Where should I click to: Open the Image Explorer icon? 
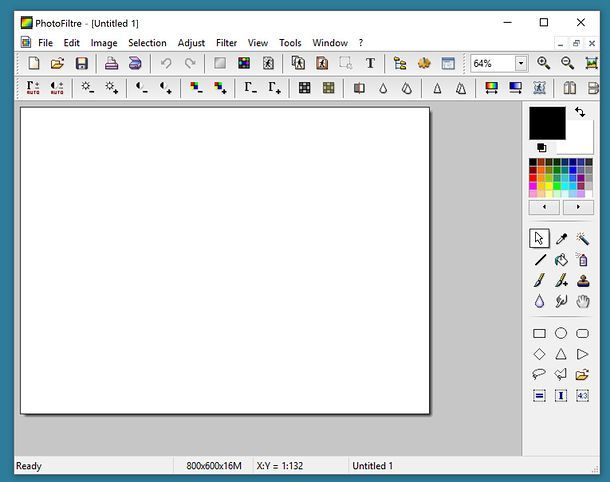[400, 63]
